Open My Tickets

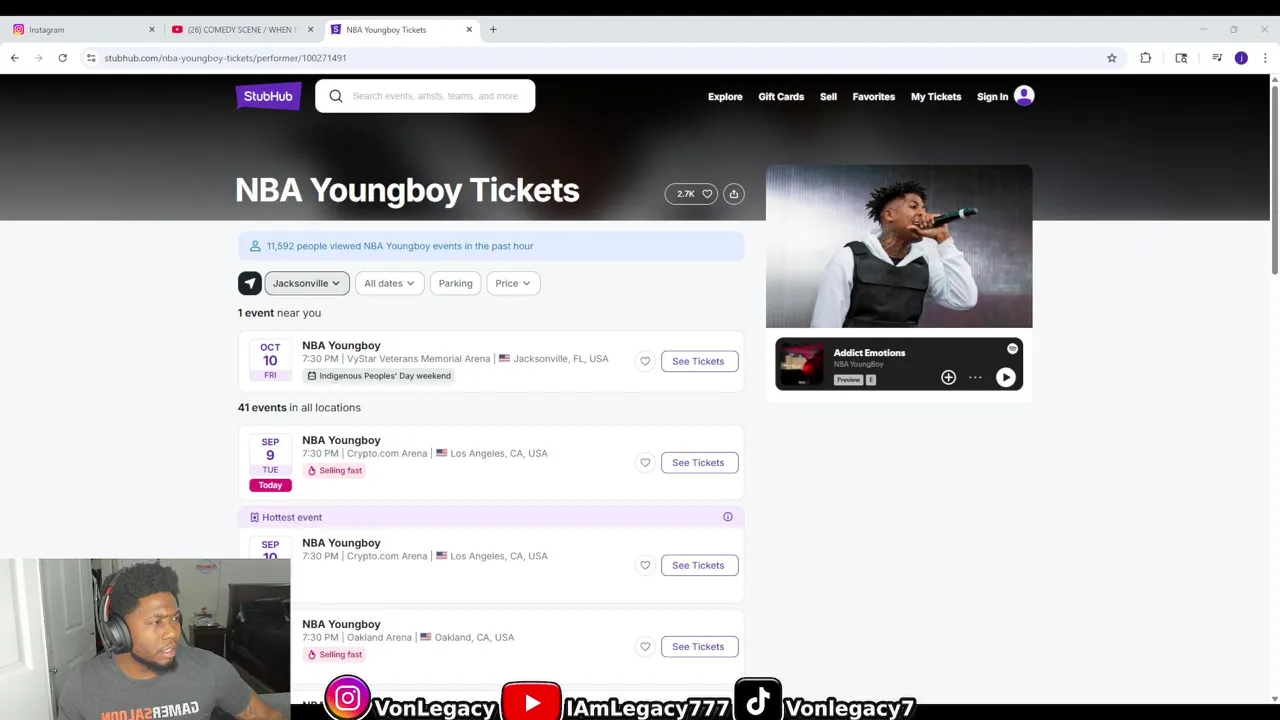936,97
